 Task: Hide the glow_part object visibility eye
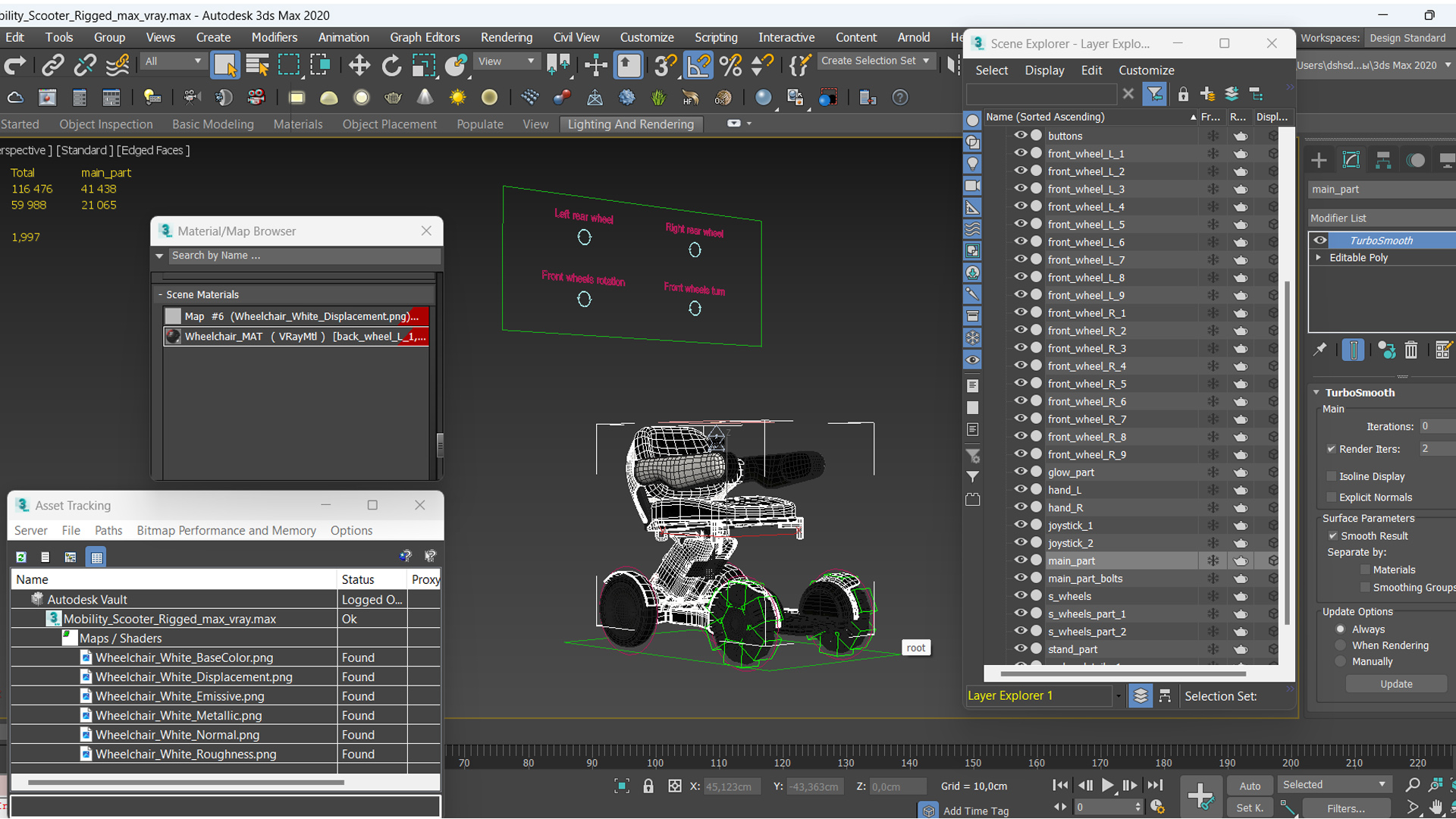pos(1020,472)
